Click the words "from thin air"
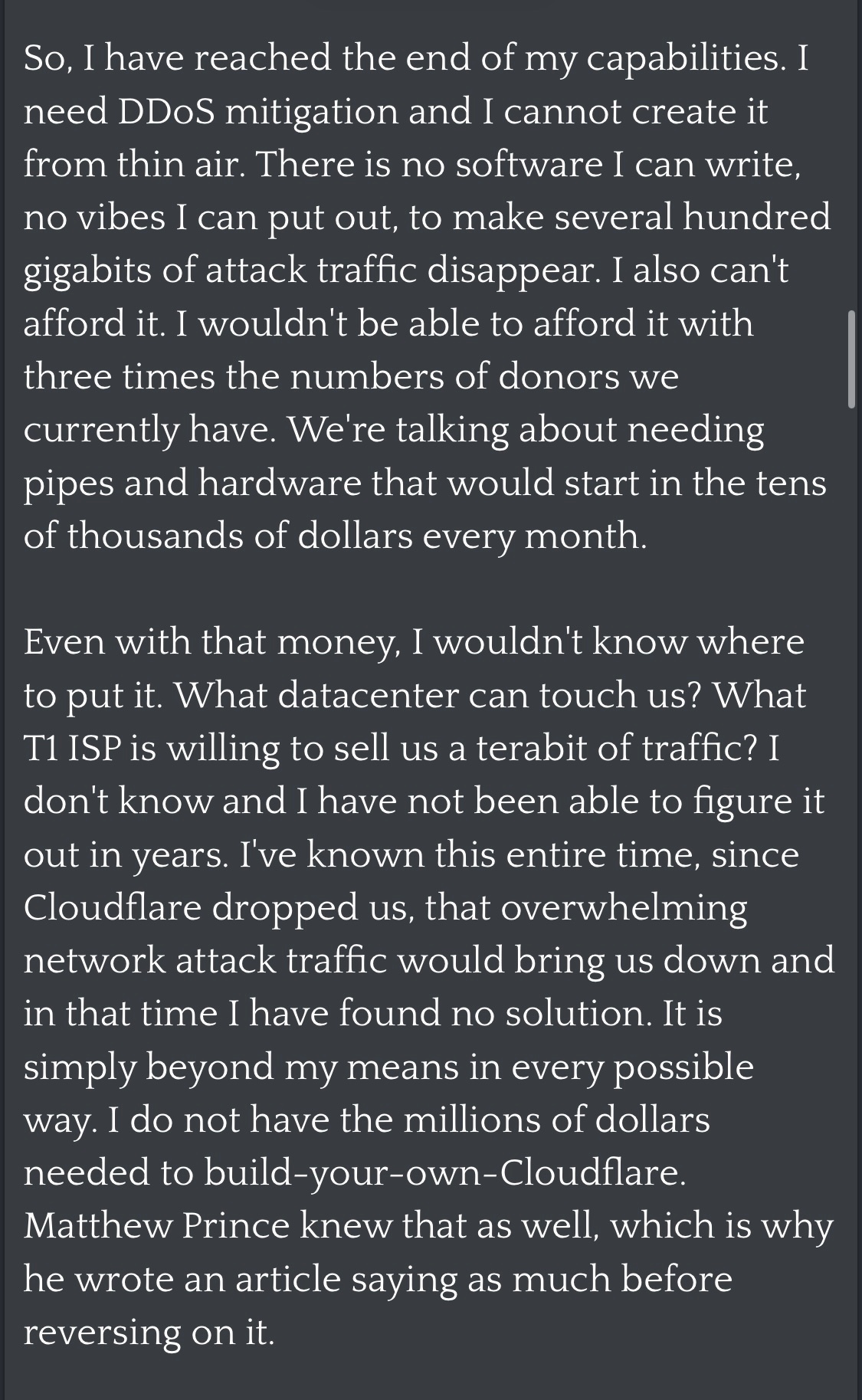 point(133,165)
